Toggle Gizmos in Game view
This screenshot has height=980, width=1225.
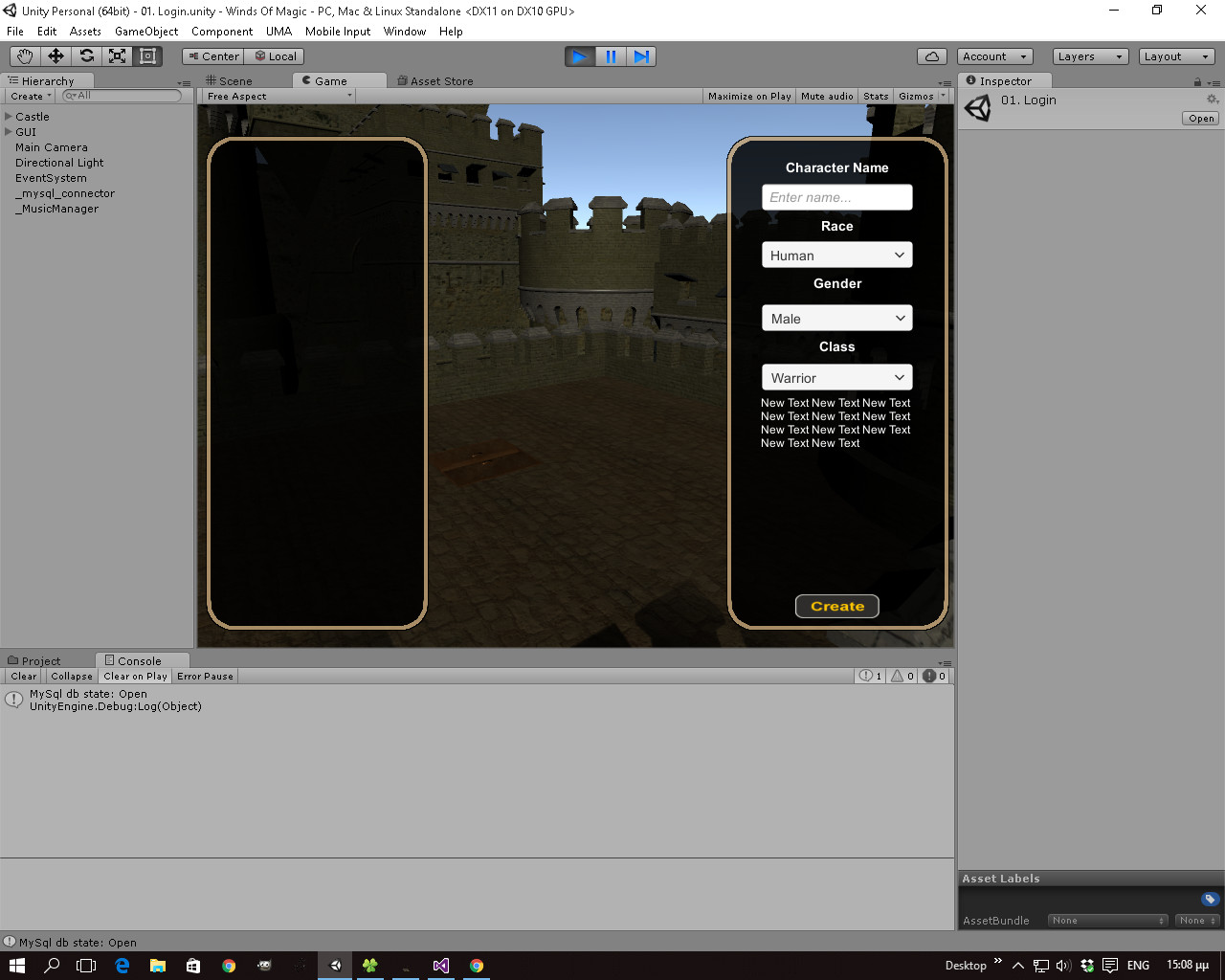point(916,96)
